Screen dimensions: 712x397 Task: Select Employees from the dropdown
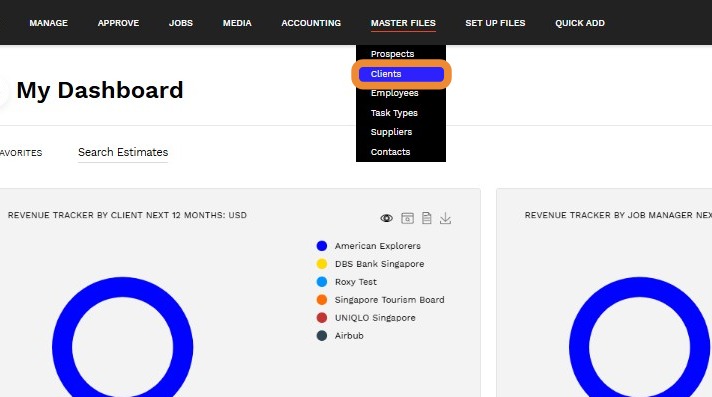click(x=395, y=93)
